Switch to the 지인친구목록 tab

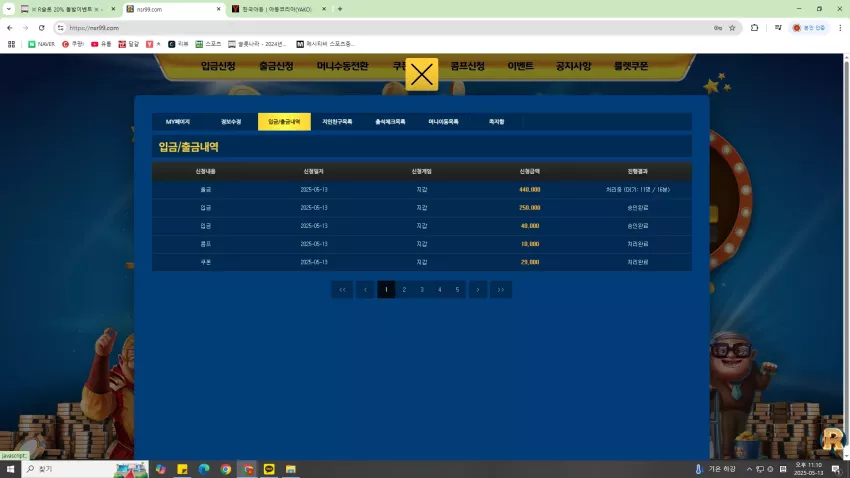tap(337, 122)
